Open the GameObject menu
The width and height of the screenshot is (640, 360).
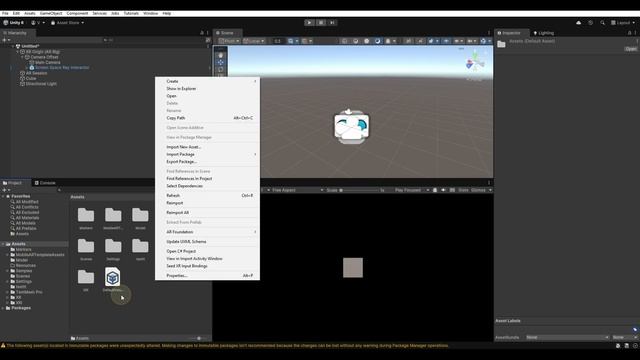click(x=51, y=13)
